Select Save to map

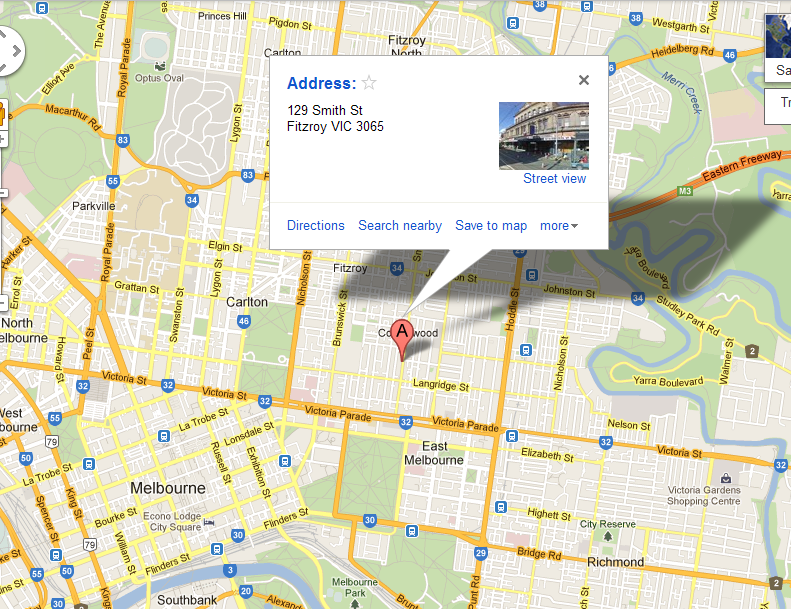click(x=491, y=226)
